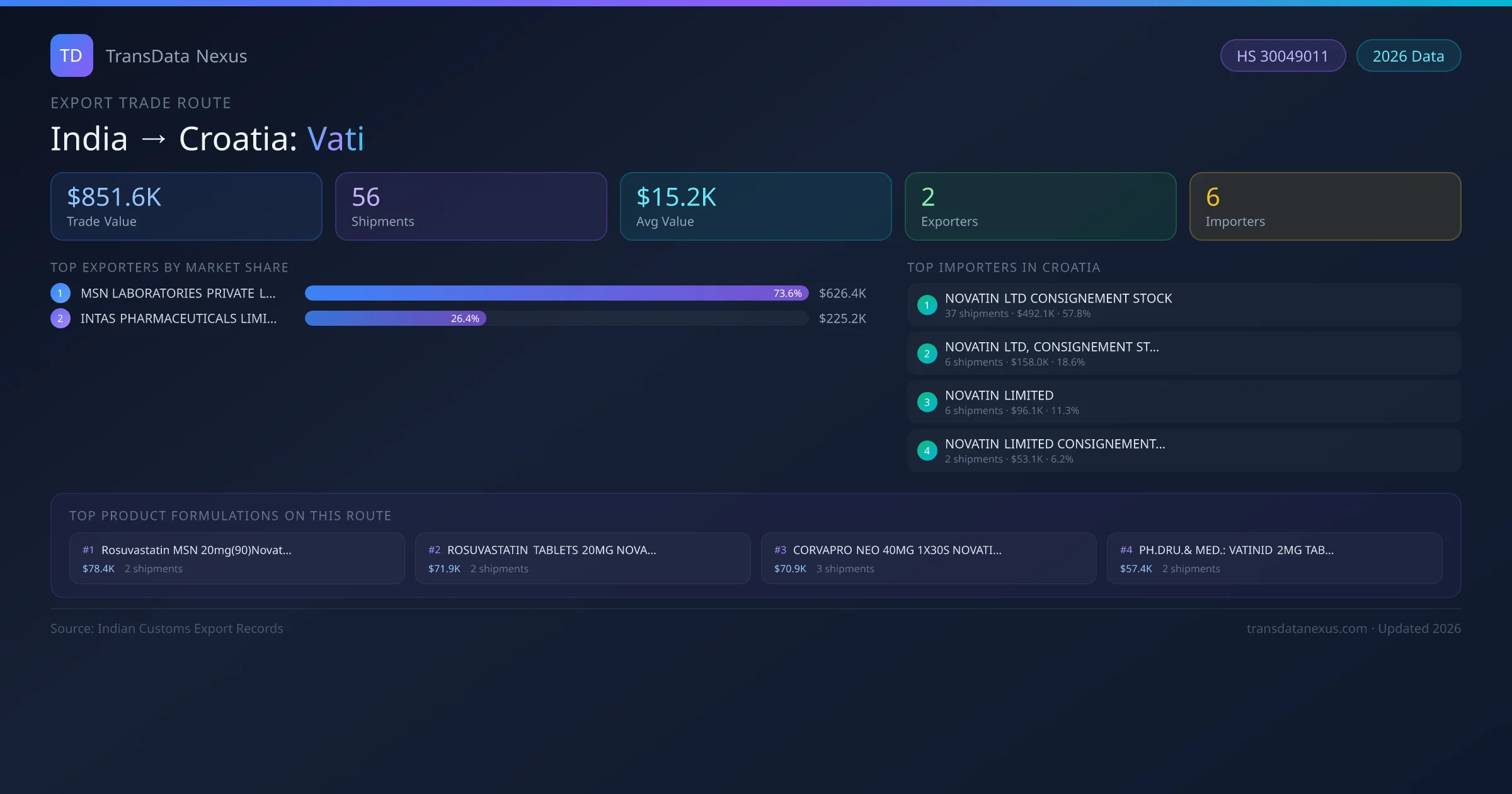The height and width of the screenshot is (794, 1512).
Task: Click importer rank 2 green badge
Action: 927,354
